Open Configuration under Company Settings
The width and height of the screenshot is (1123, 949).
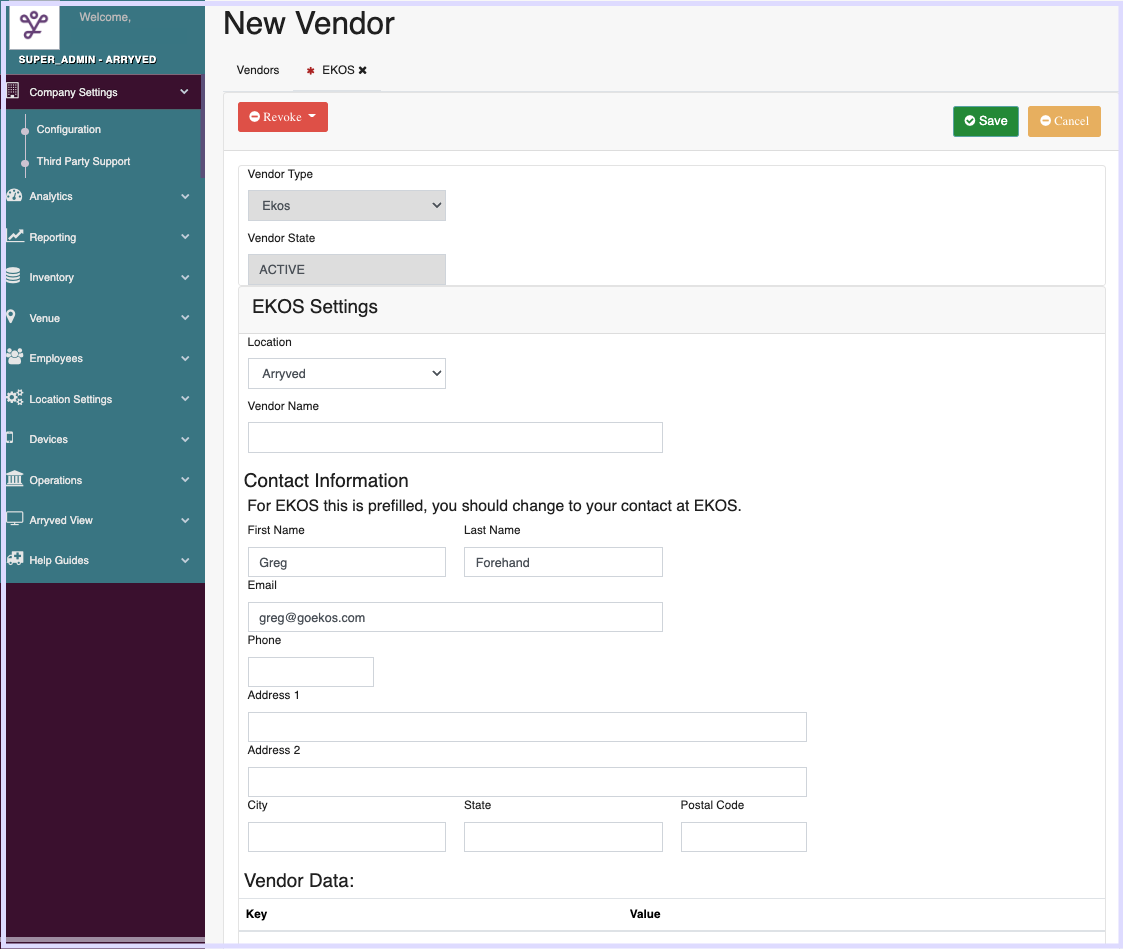point(69,130)
